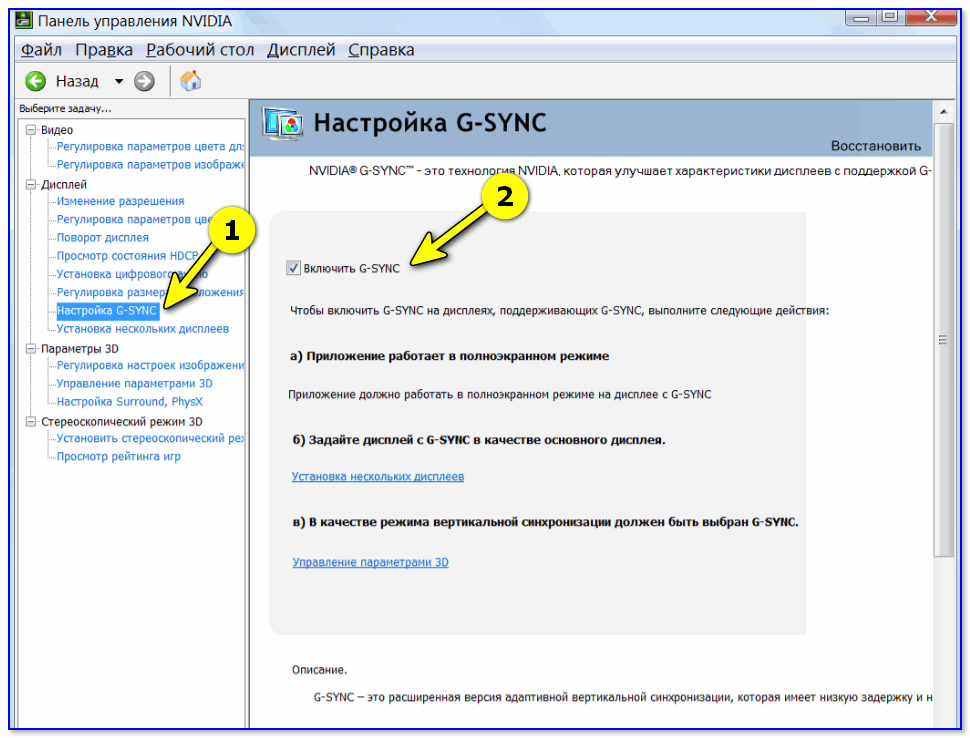Viewport: 970px width, 738px height.
Task: Open the Справка menu
Action: pyautogui.click(x=381, y=49)
